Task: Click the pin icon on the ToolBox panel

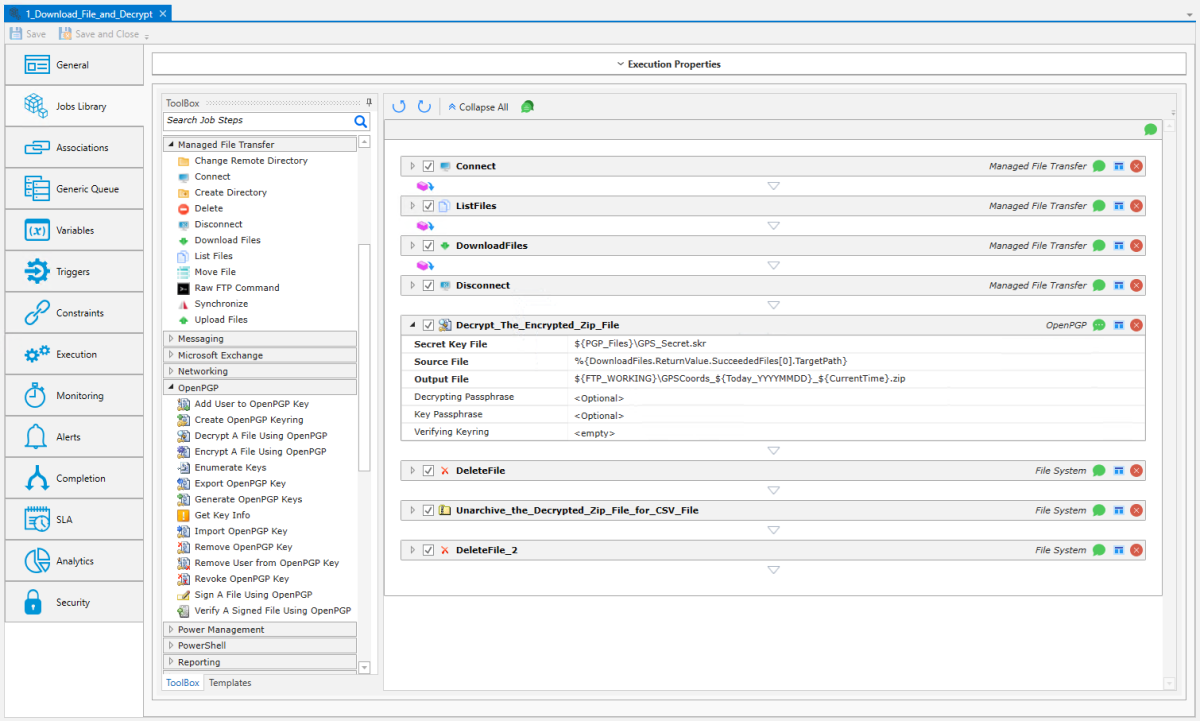Action: (369, 103)
